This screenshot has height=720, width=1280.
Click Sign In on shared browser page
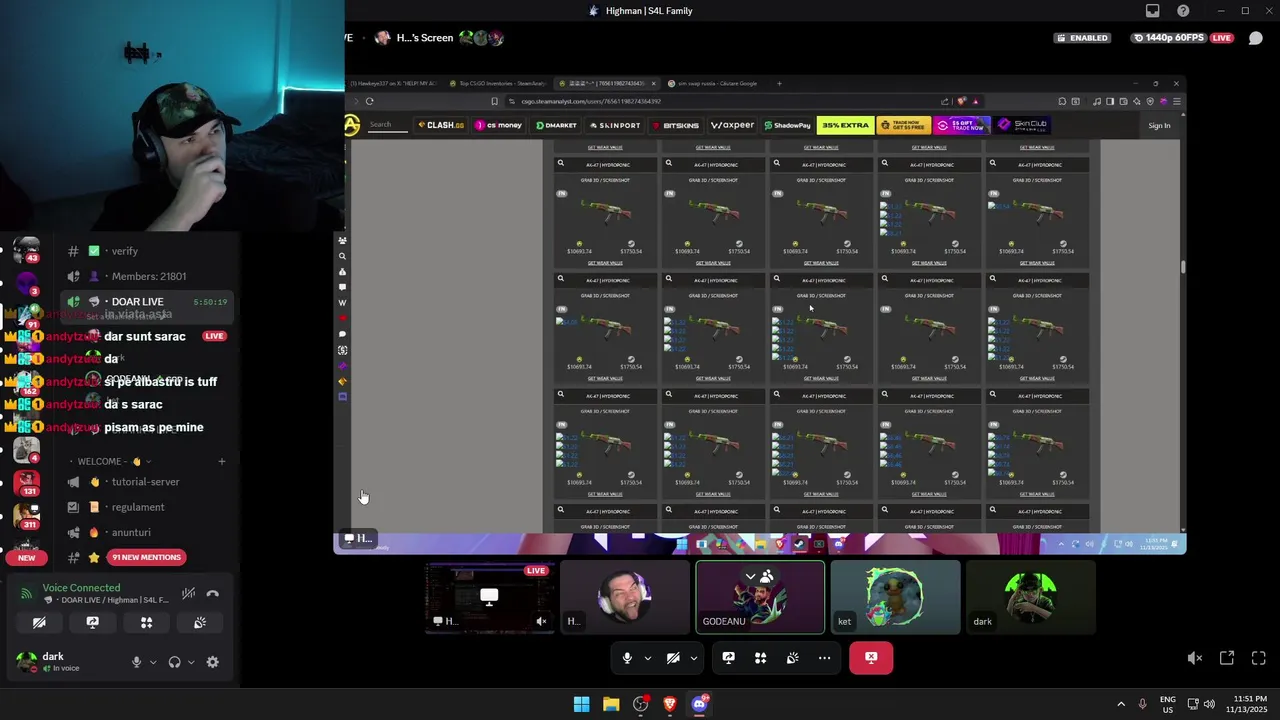point(1159,125)
